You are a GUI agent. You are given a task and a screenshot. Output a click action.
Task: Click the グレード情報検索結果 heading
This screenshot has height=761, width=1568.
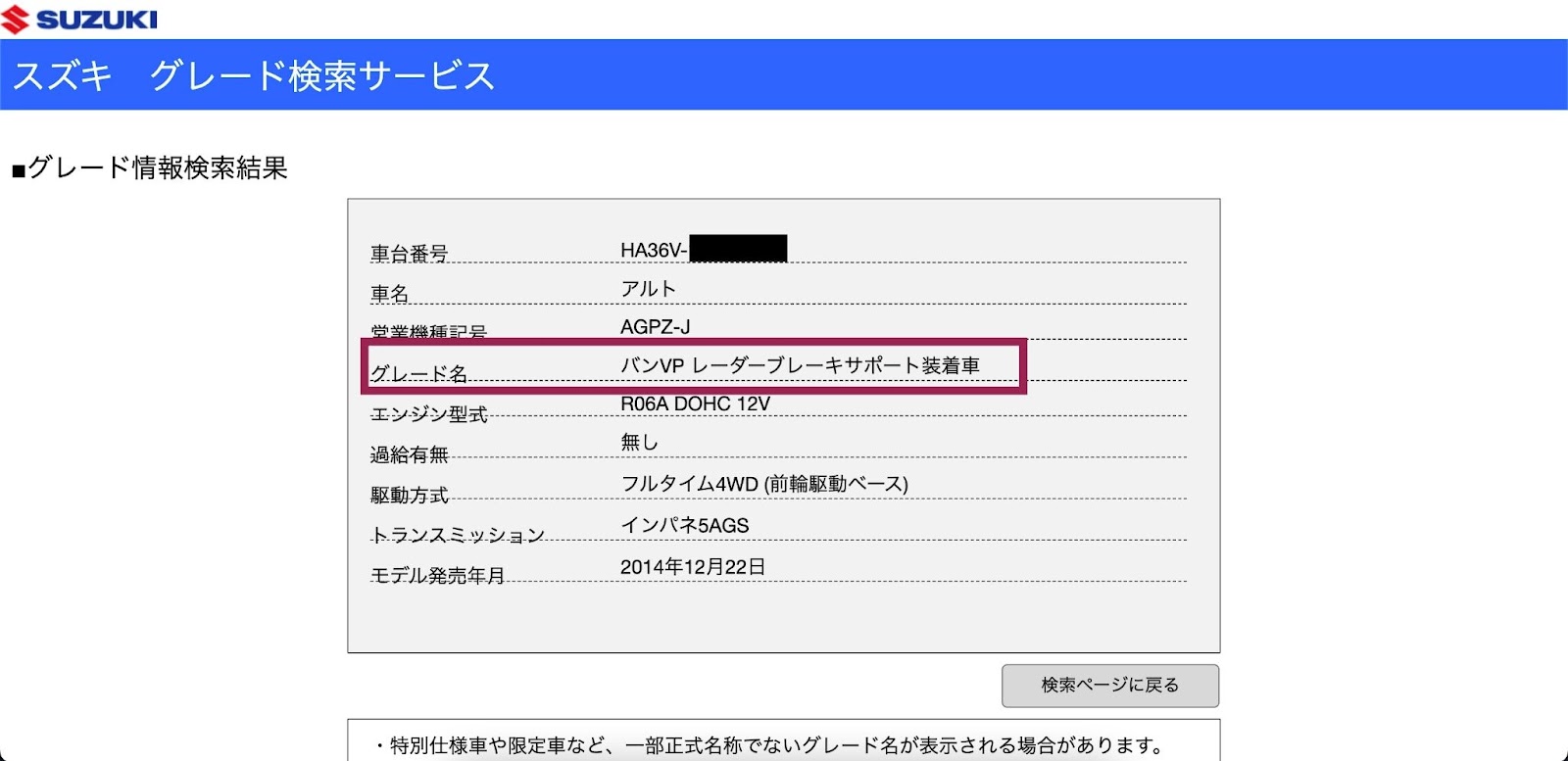point(150,168)
